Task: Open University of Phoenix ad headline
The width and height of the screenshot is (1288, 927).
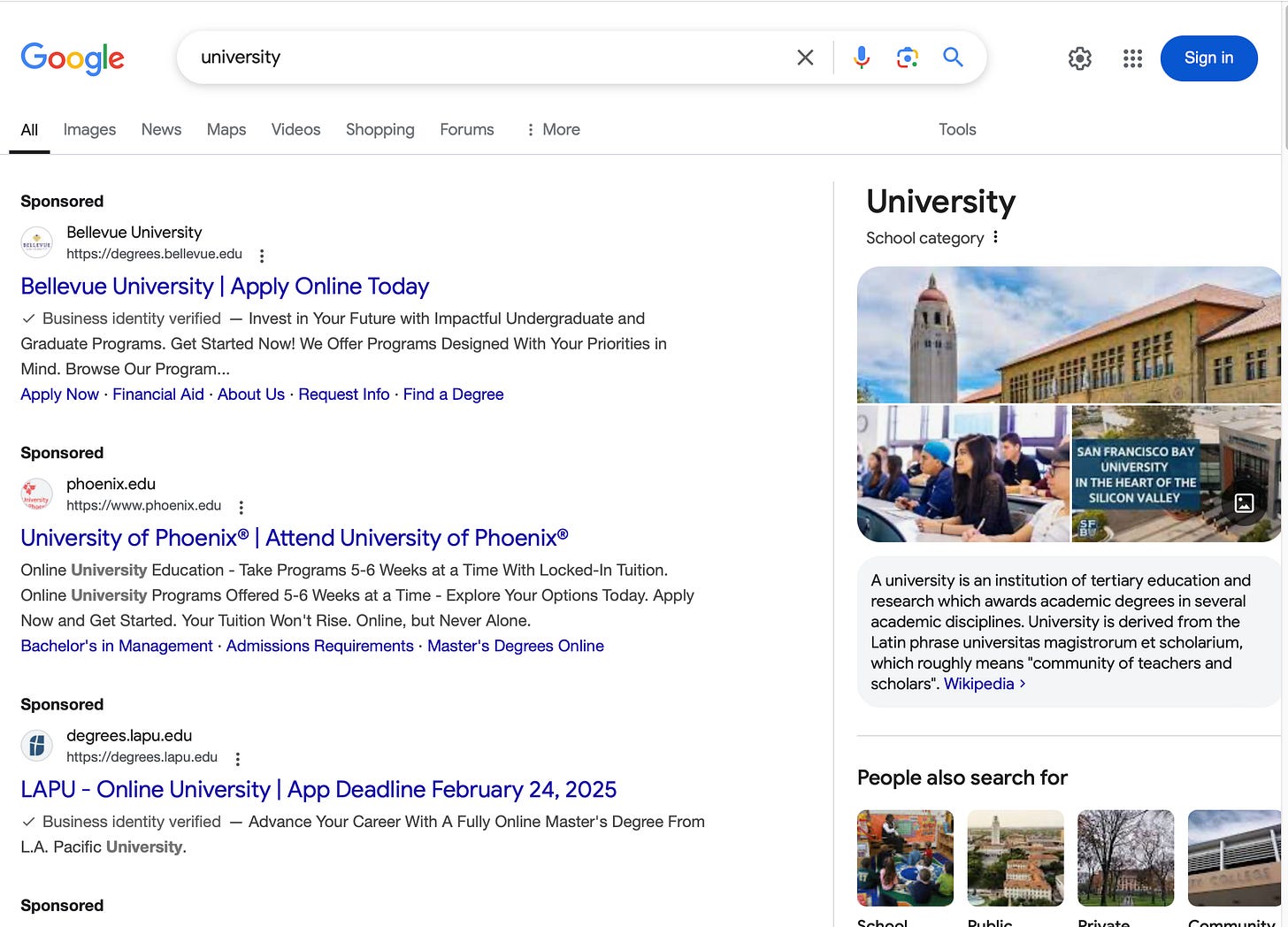Action: 295,538
